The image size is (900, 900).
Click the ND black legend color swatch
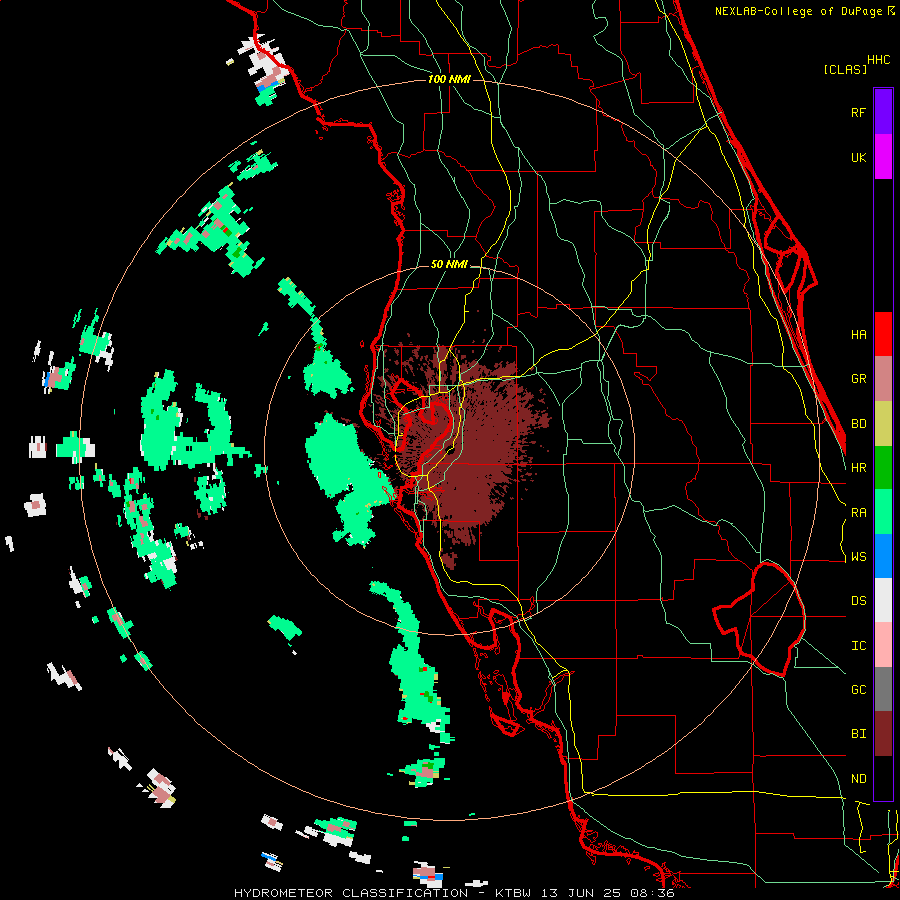pyautogui.click(x=883, y=778)
